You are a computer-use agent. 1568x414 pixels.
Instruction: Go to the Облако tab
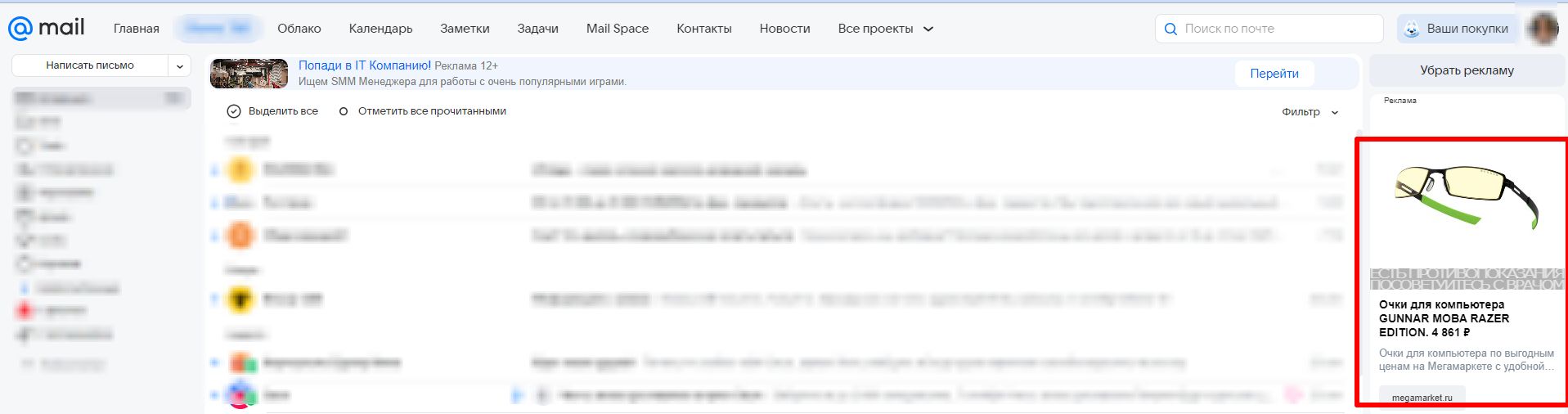[x=299, y=29]
